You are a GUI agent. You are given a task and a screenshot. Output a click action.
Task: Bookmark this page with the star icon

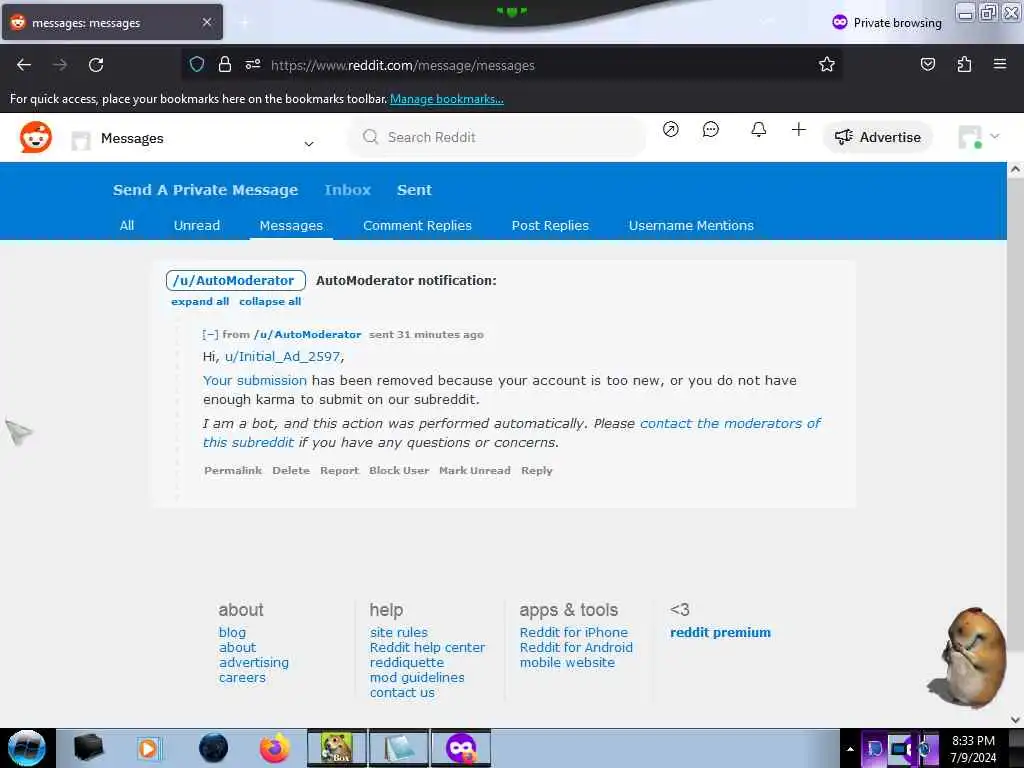click(827, 64)
